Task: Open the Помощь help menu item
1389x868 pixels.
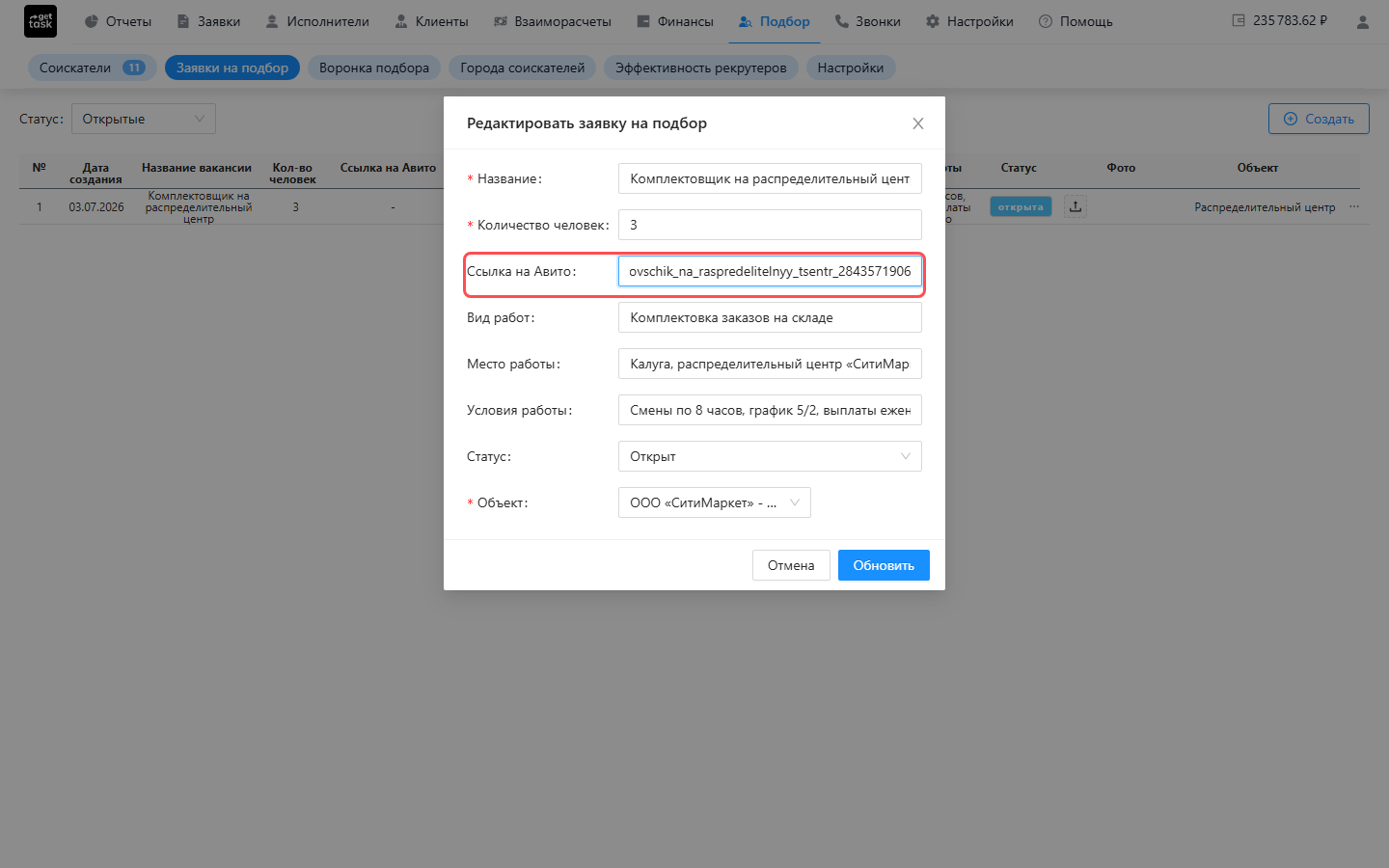Action: point(1076,21)
